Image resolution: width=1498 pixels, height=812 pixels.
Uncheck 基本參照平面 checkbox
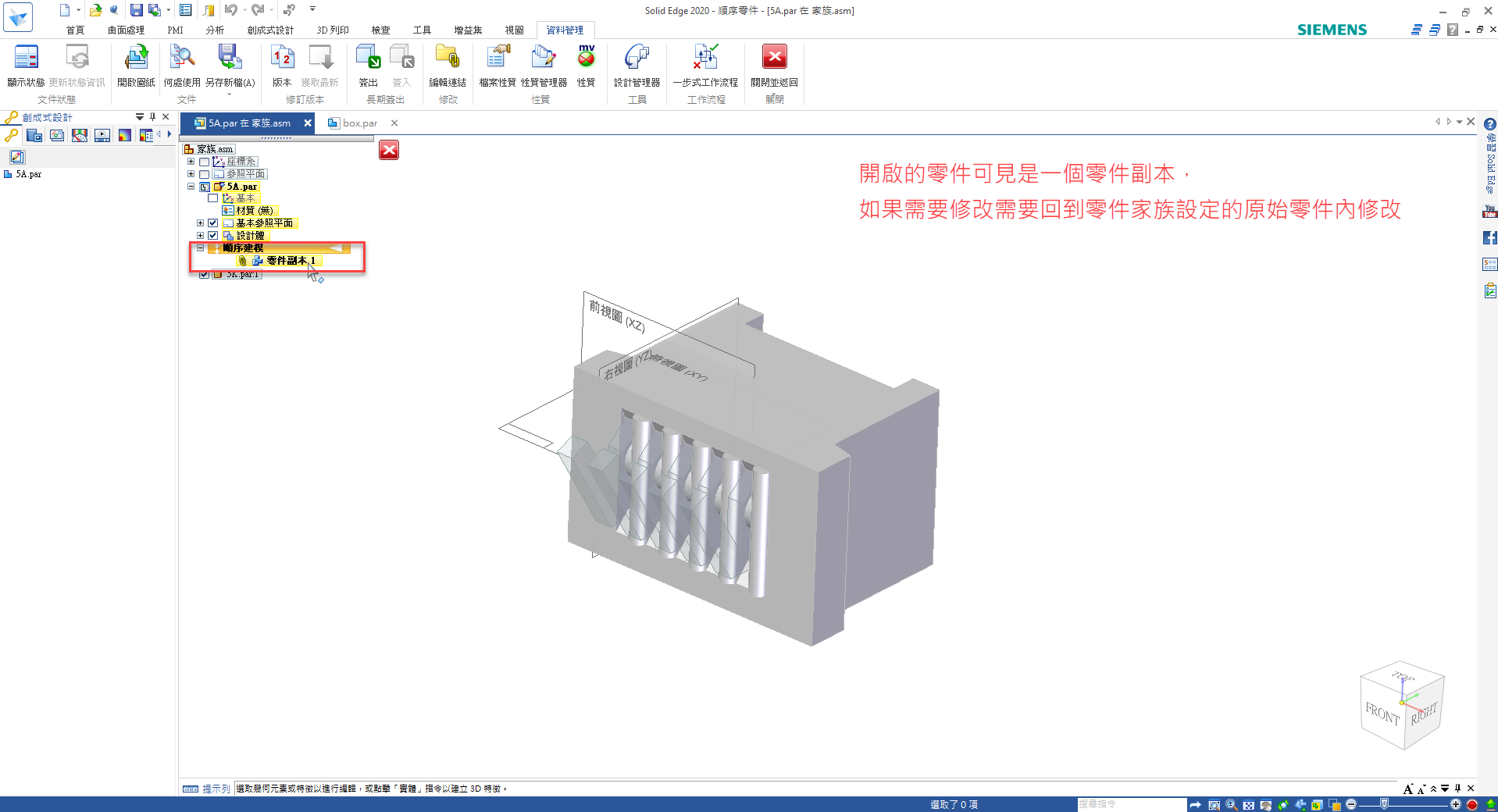(212, 223)
